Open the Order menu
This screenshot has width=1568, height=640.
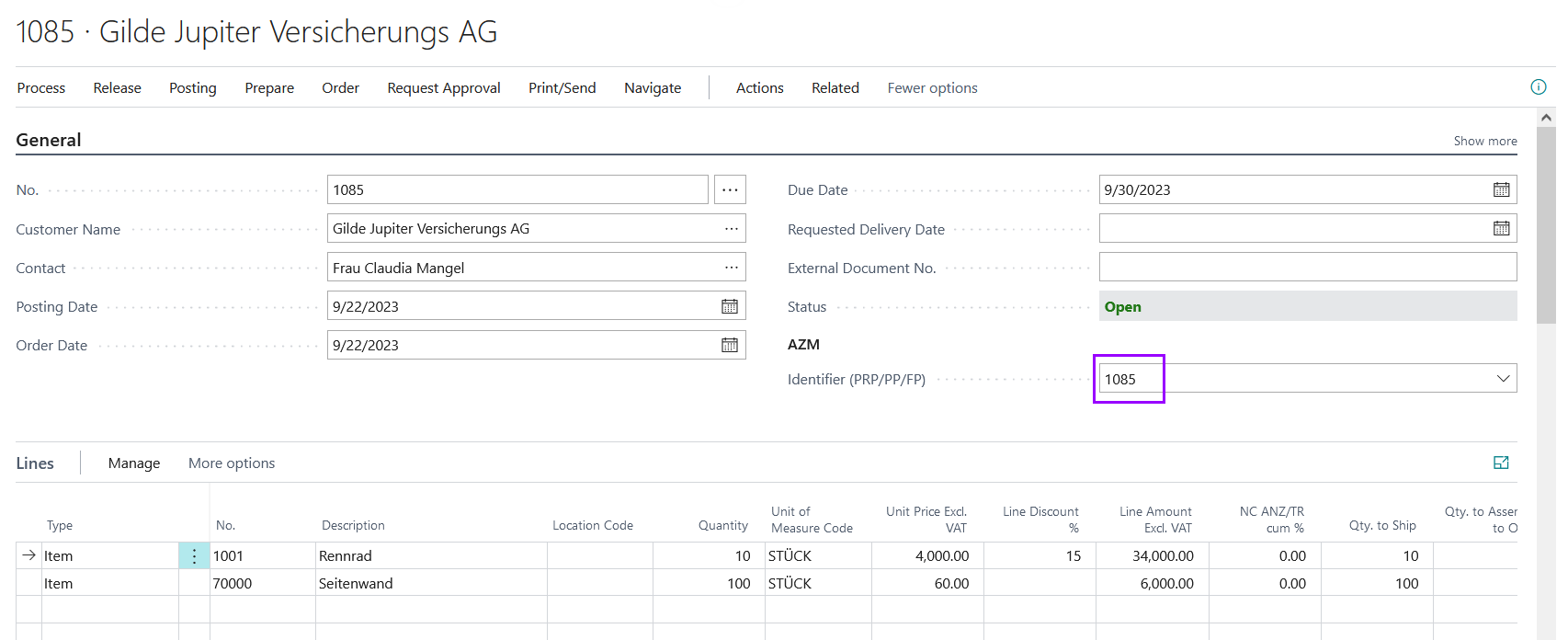[x=340, y=88]
